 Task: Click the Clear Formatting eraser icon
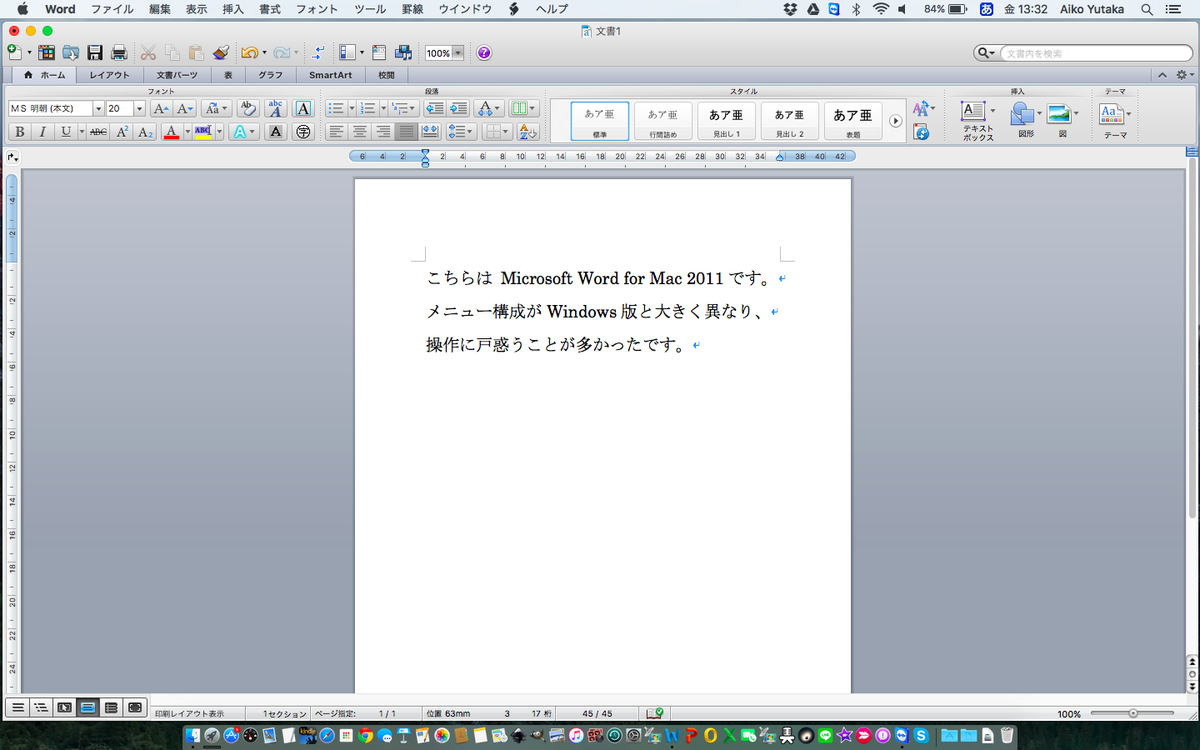(248, 108)
